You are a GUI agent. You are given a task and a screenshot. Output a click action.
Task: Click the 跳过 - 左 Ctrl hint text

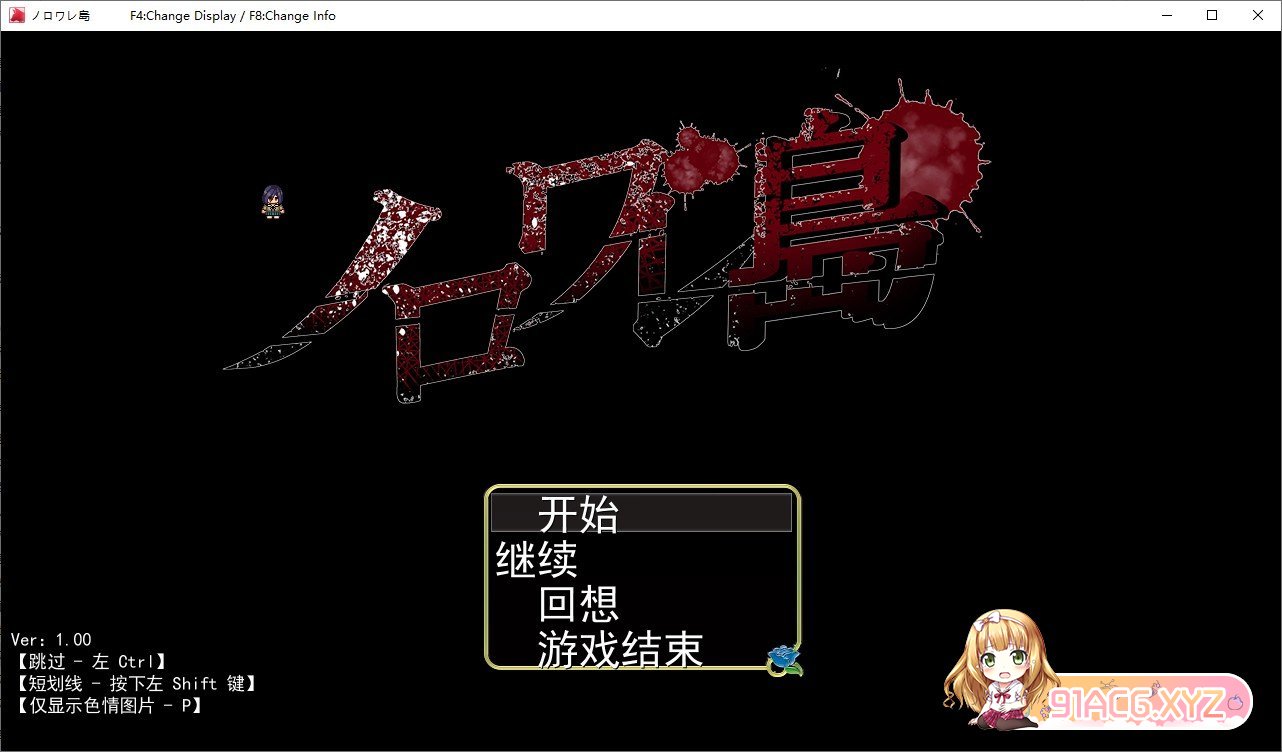tap(90, 662)
